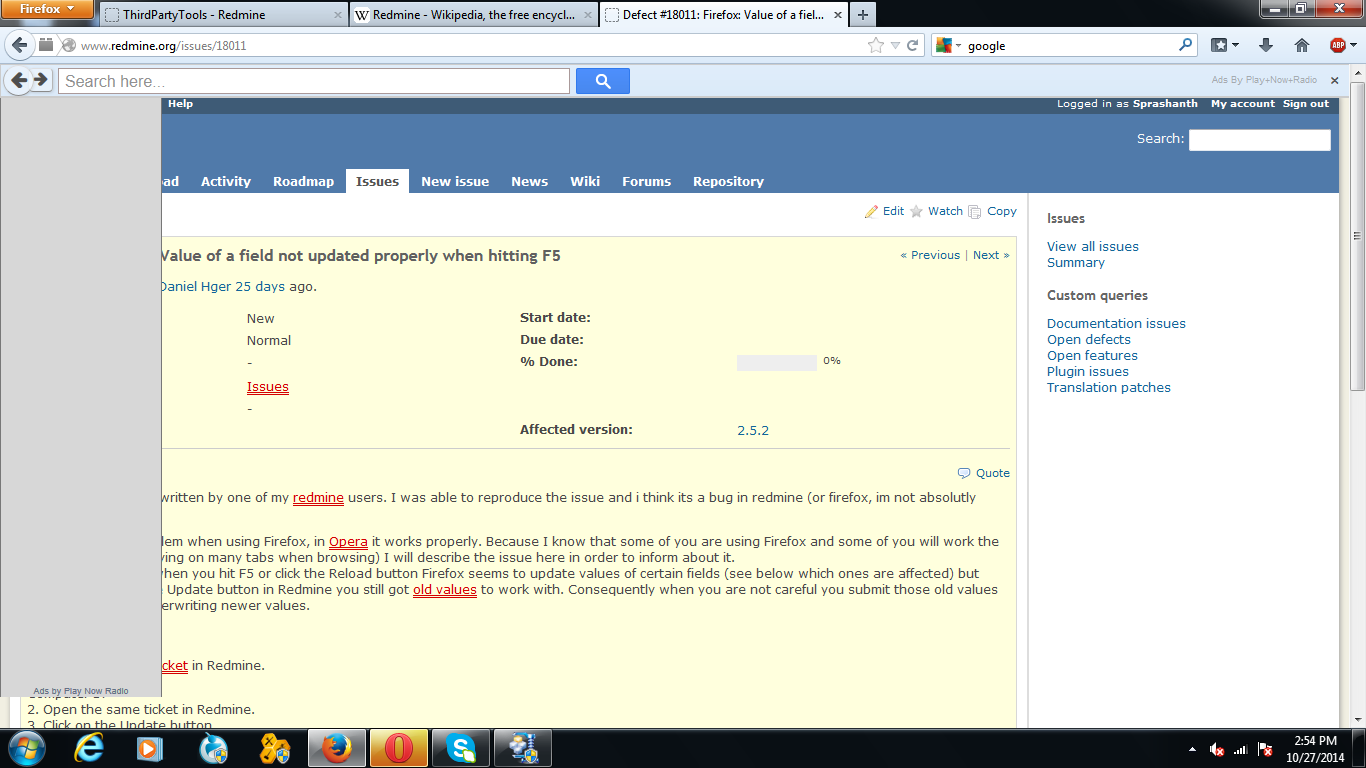The height and width of the screenshot is (768, 1366).
Task: Open the News menu tab
Action: click(x=529, y=181)
